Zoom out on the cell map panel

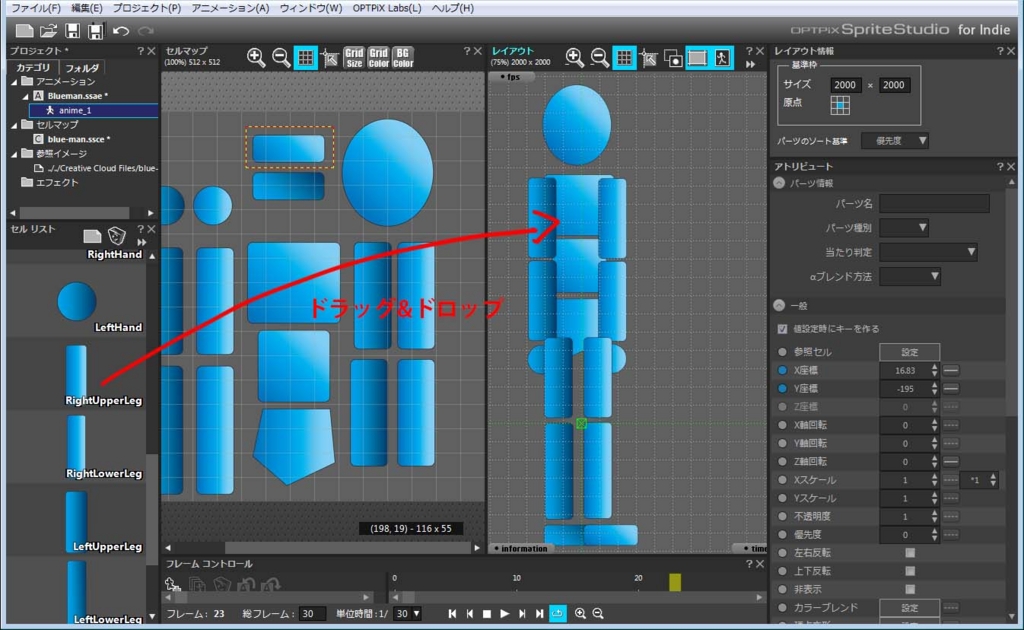(x=281, y=57)
